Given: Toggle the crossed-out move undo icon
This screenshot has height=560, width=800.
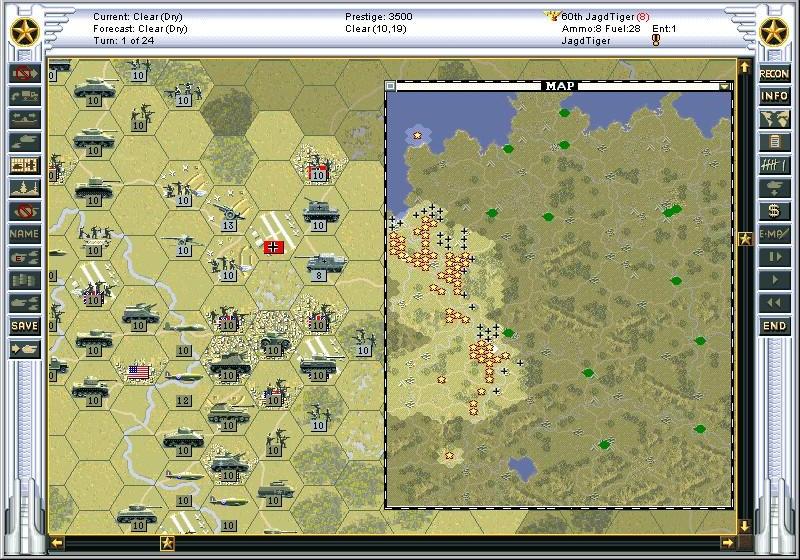Looking at the screenshot, I should [x=25, y=73].
